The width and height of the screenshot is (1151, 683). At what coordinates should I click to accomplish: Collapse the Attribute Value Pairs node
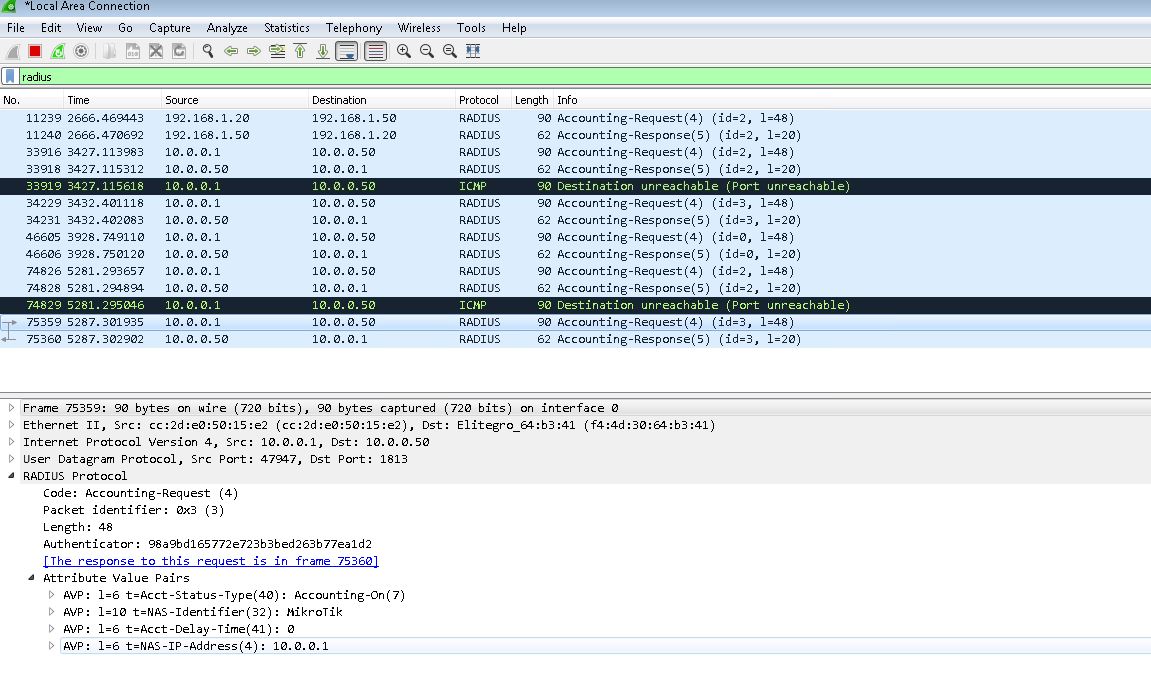tap(31, 577)
